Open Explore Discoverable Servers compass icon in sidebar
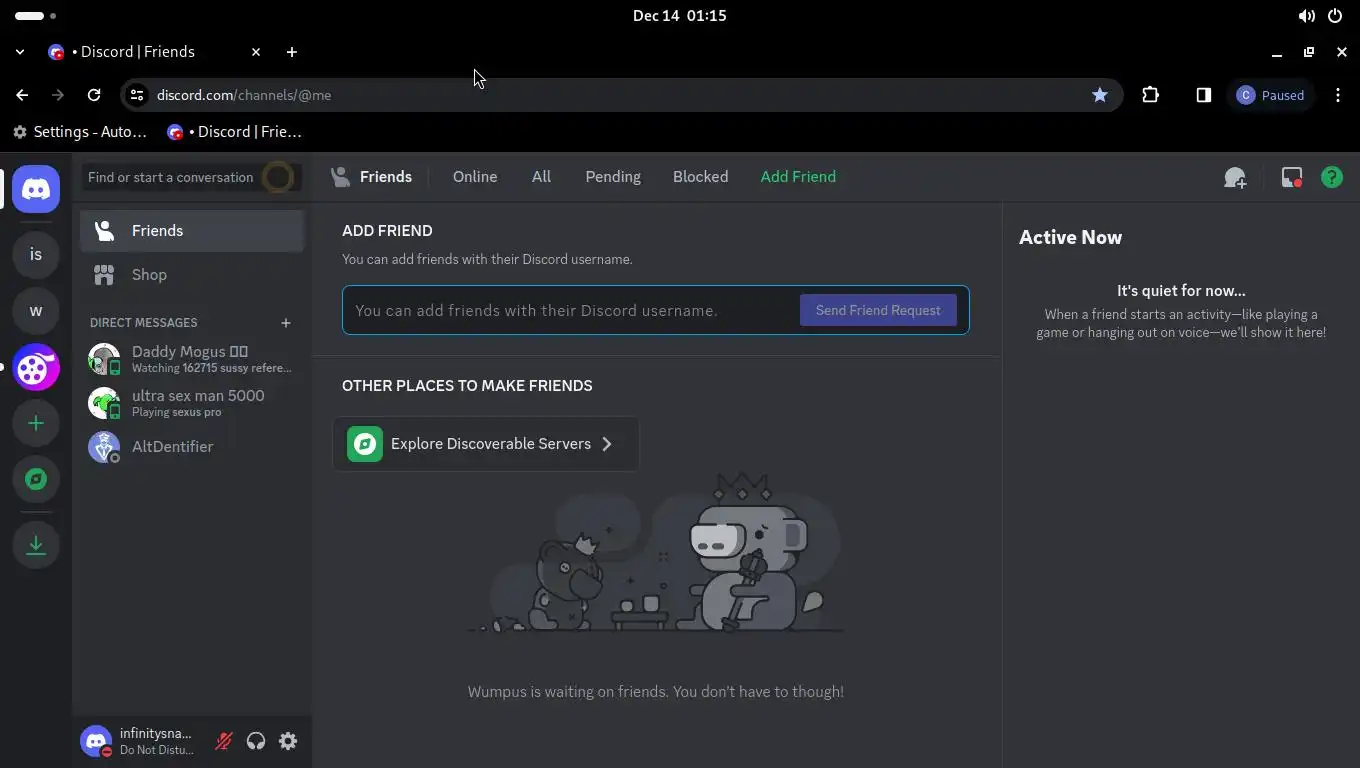Image resolution: width=1360 pixels, height=768 pixels. pos(36,479)
